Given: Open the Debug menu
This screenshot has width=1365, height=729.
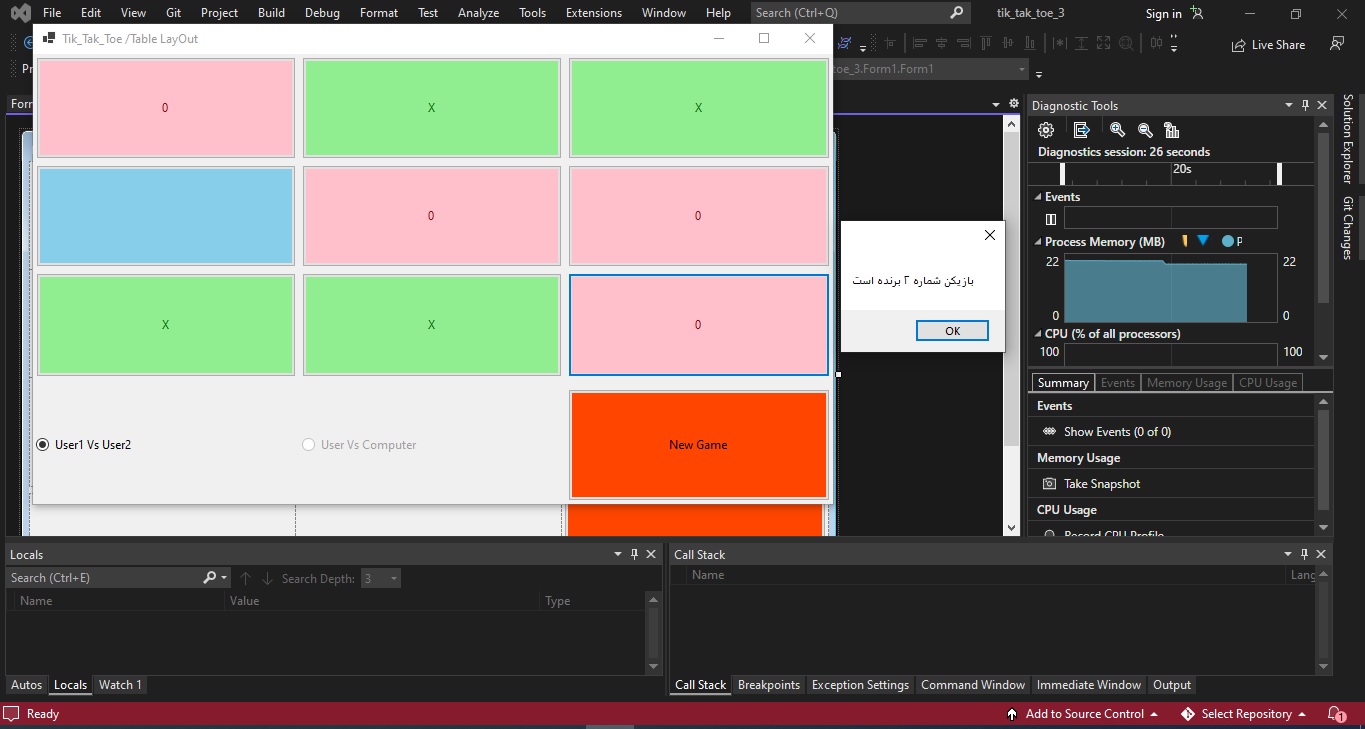Looking at the screenshot, I should pos(321,13).
